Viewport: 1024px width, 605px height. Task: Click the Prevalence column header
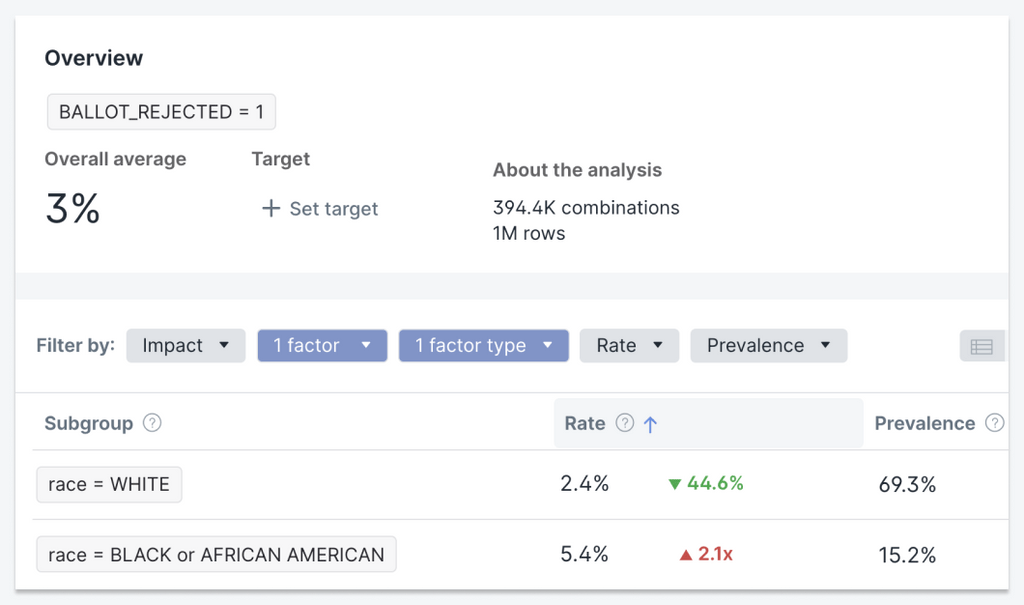tap(924, 423)
